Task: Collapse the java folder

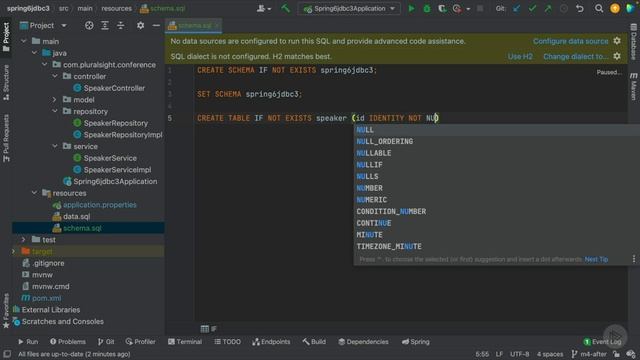Action: [34, 53]
